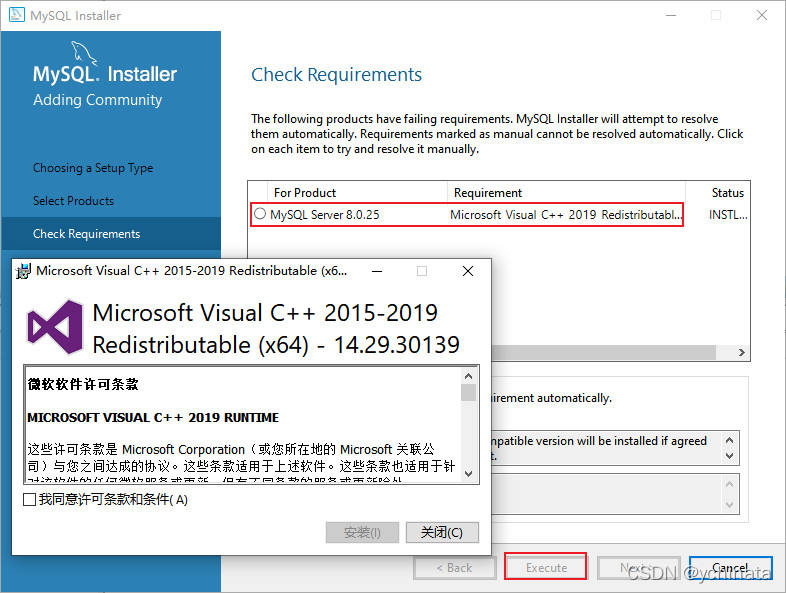Close the MySQL Installer window

click(x=761, y=16)
